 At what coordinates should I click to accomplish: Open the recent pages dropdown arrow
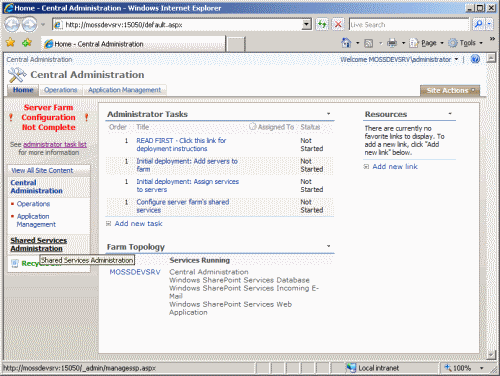pos(43,24)
